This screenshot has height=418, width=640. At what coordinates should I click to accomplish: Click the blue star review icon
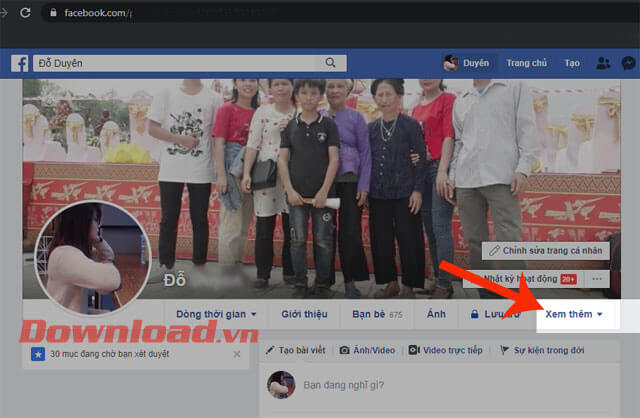click(x=38, y=354)
